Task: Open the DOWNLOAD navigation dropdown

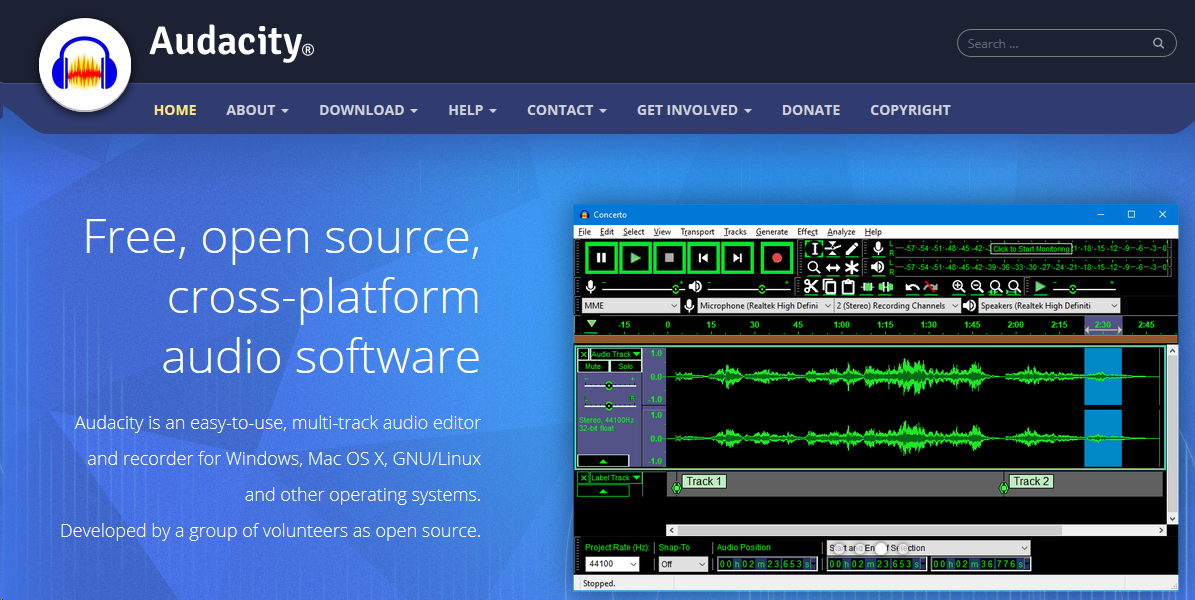Action: [x=368, y=110]
